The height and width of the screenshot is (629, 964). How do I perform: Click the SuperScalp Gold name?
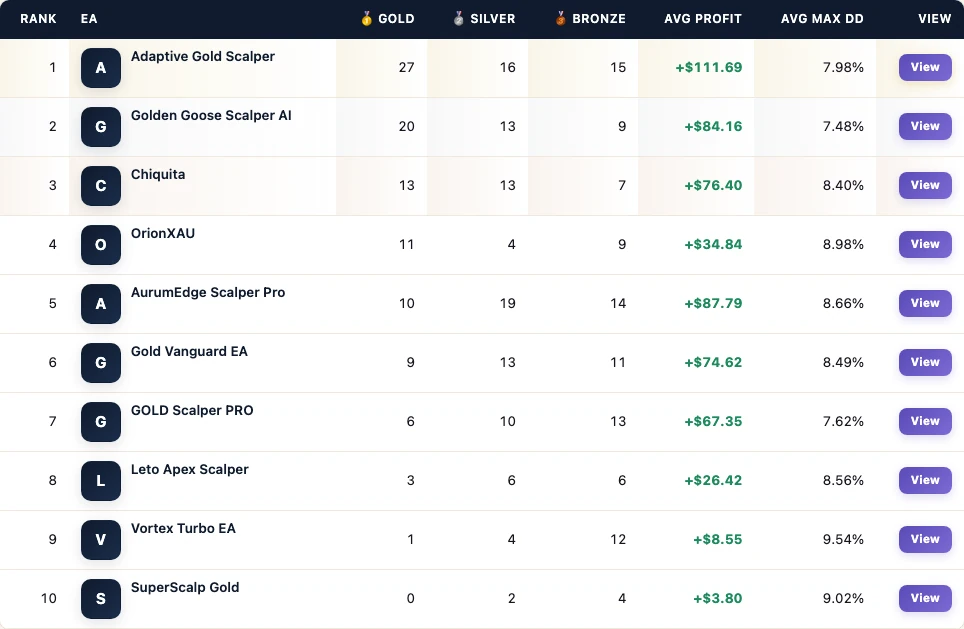coord(185,588)
